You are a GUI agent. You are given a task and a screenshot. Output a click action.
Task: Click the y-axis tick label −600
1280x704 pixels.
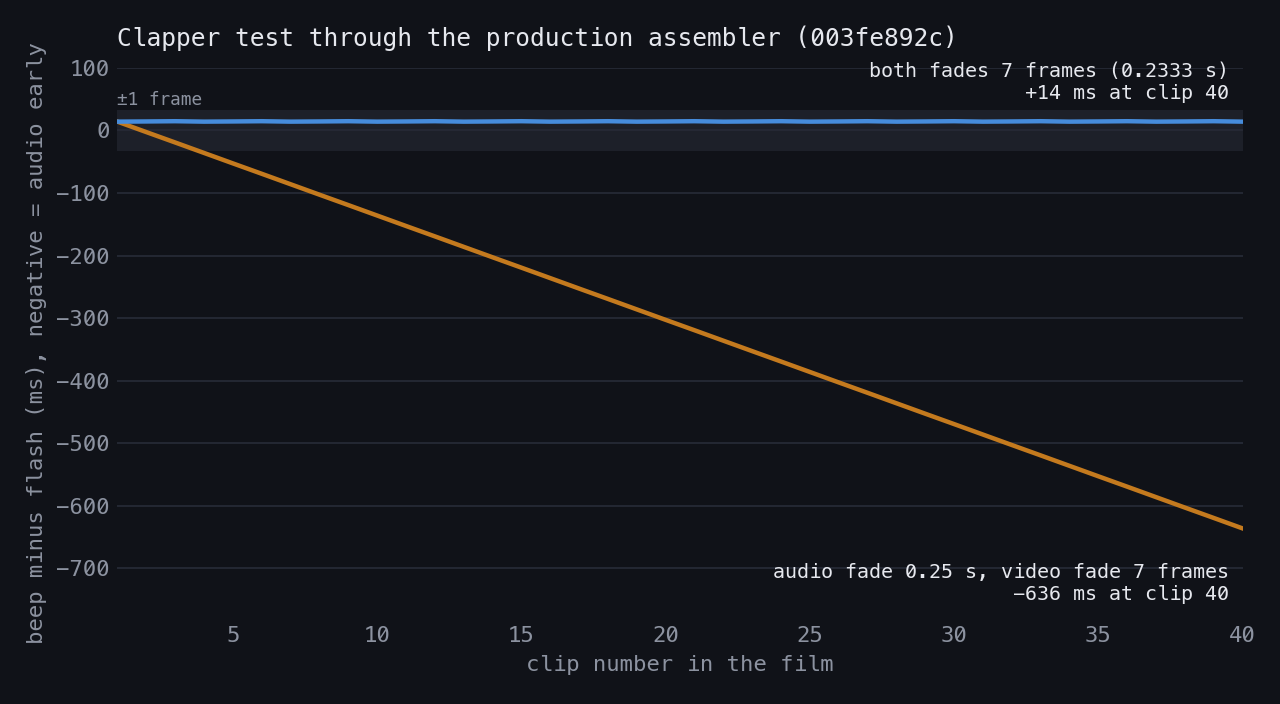click(x=83, y=506)
